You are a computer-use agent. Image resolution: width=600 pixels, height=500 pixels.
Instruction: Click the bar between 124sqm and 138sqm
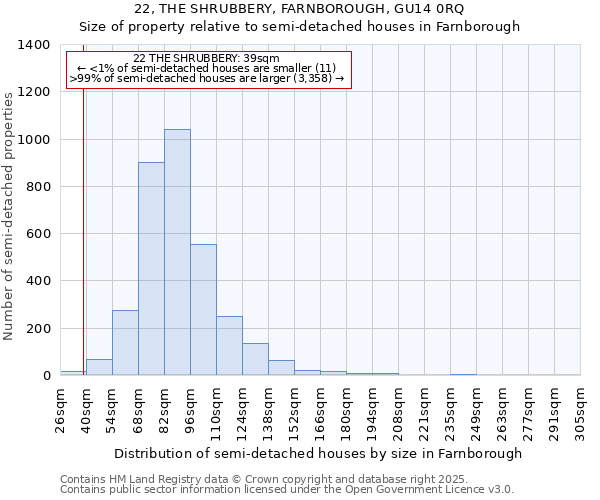tap(255, 359)
